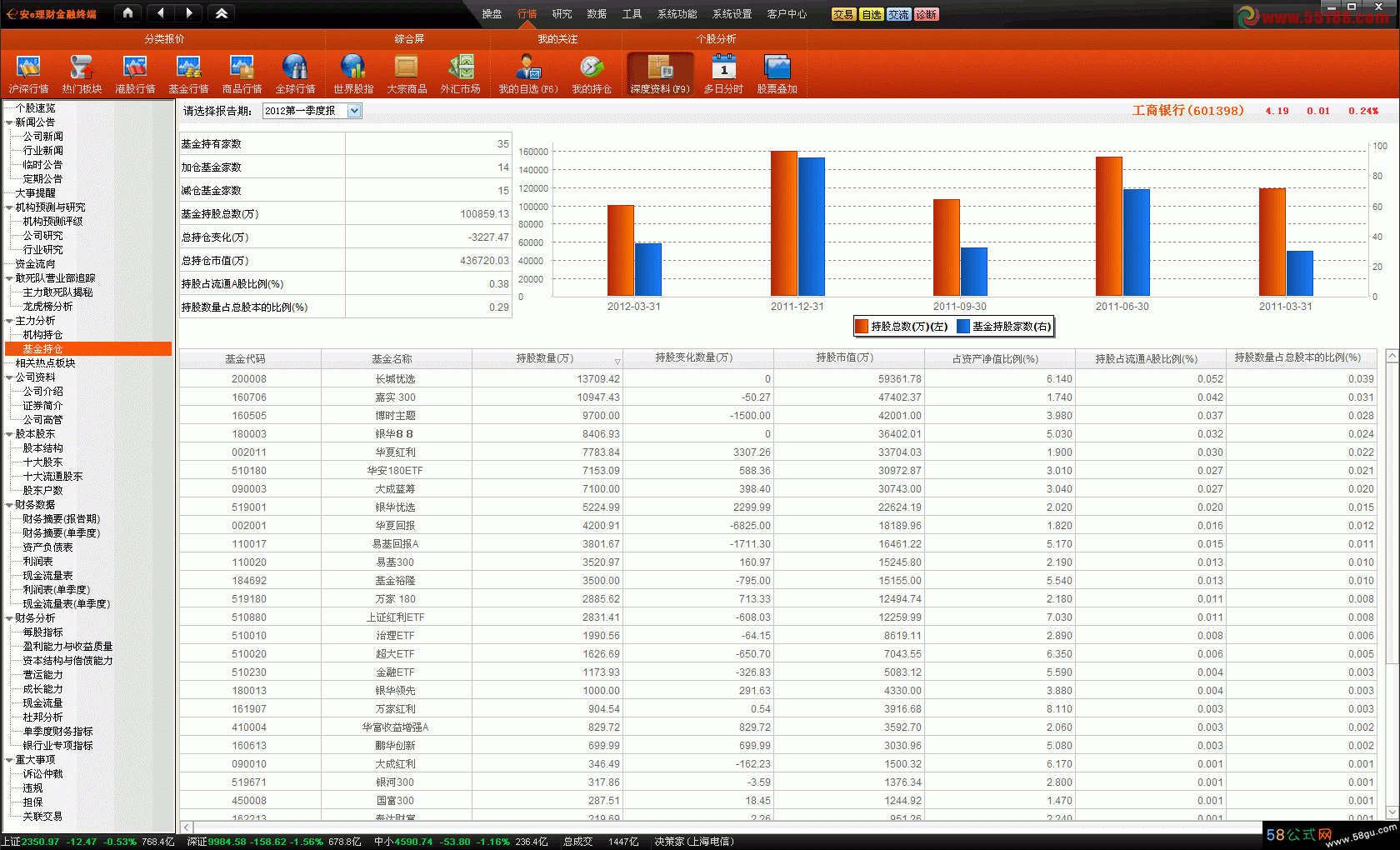Collapse the 新闻公告 tree node

pyautogui.click(x=9, y=122)
